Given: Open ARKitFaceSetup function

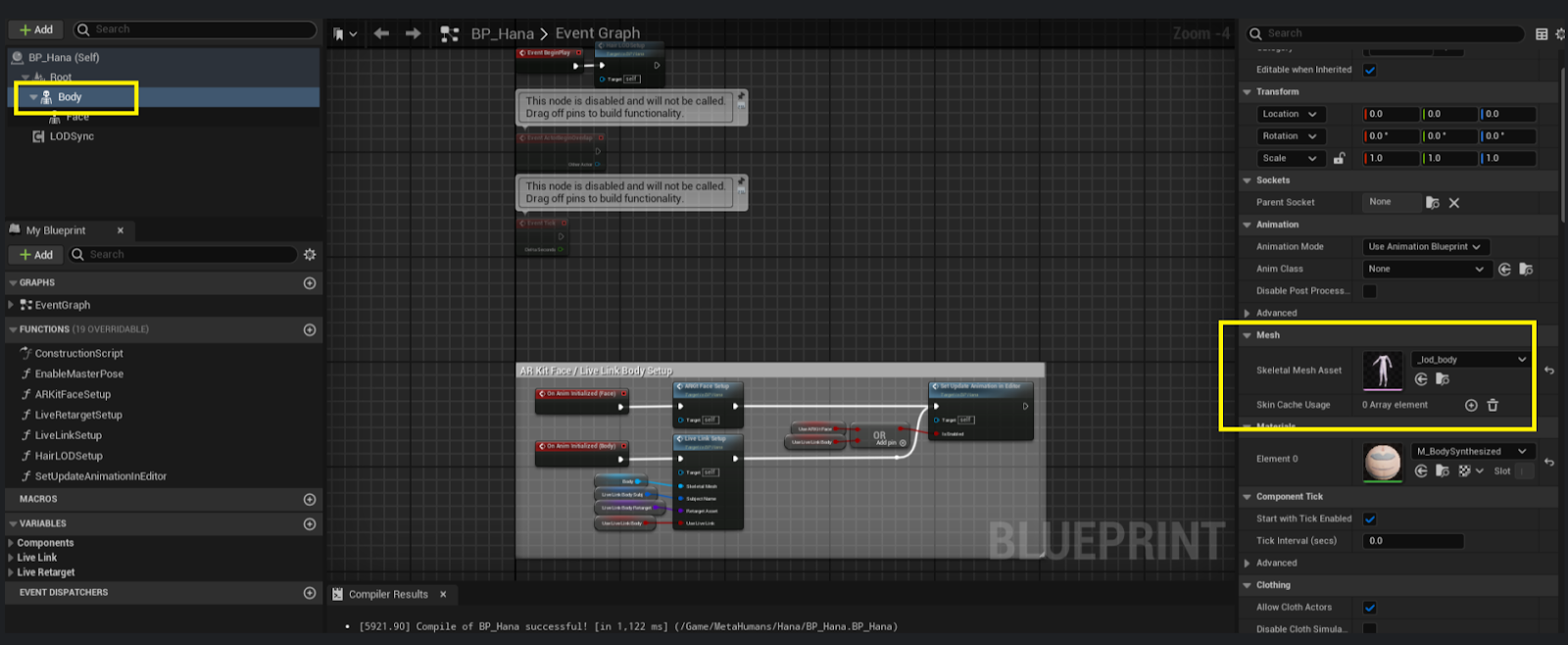Looking at the screenshot, I should coord(73,395).
